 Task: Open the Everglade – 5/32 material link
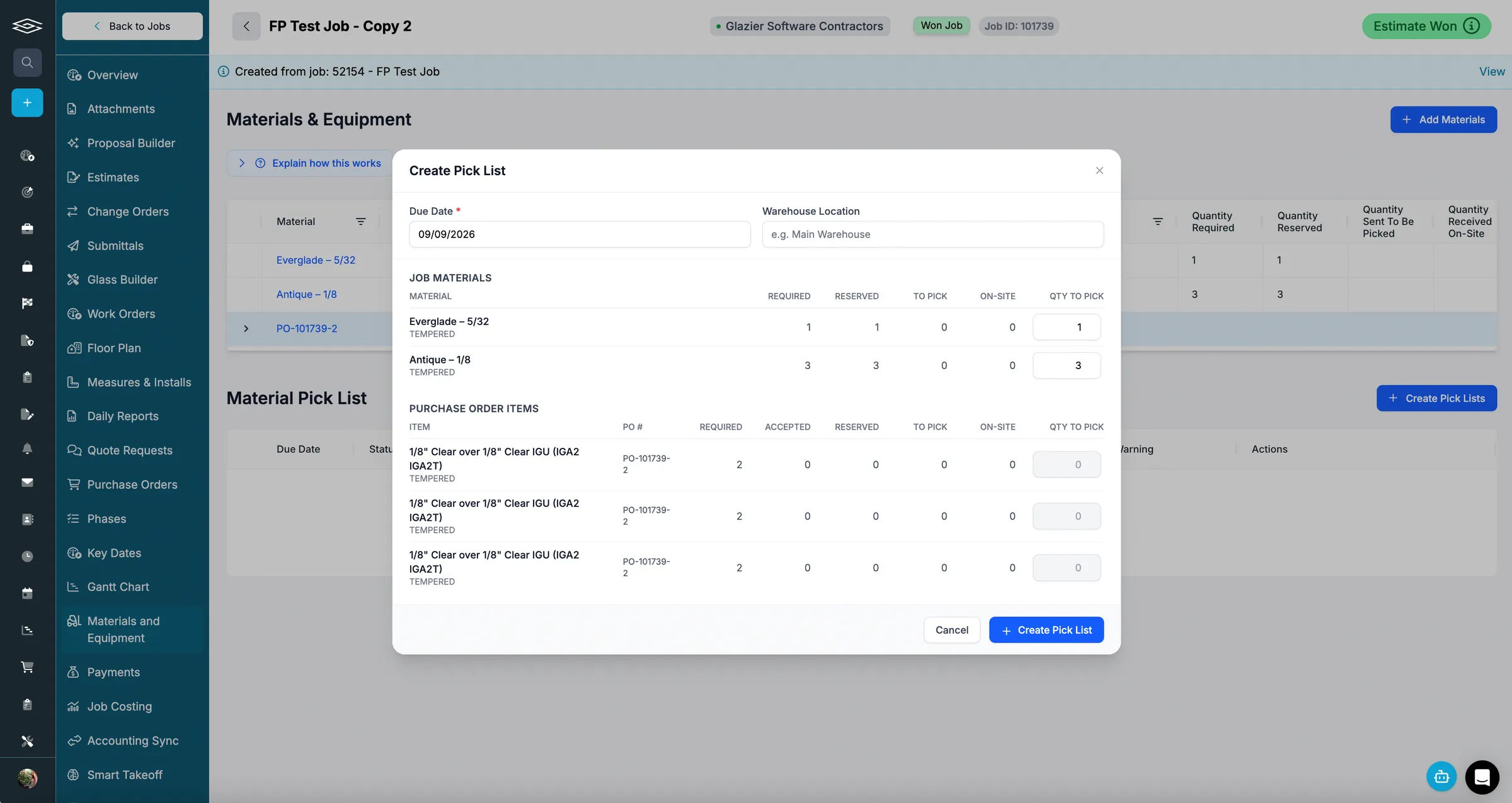coord(316,260)
